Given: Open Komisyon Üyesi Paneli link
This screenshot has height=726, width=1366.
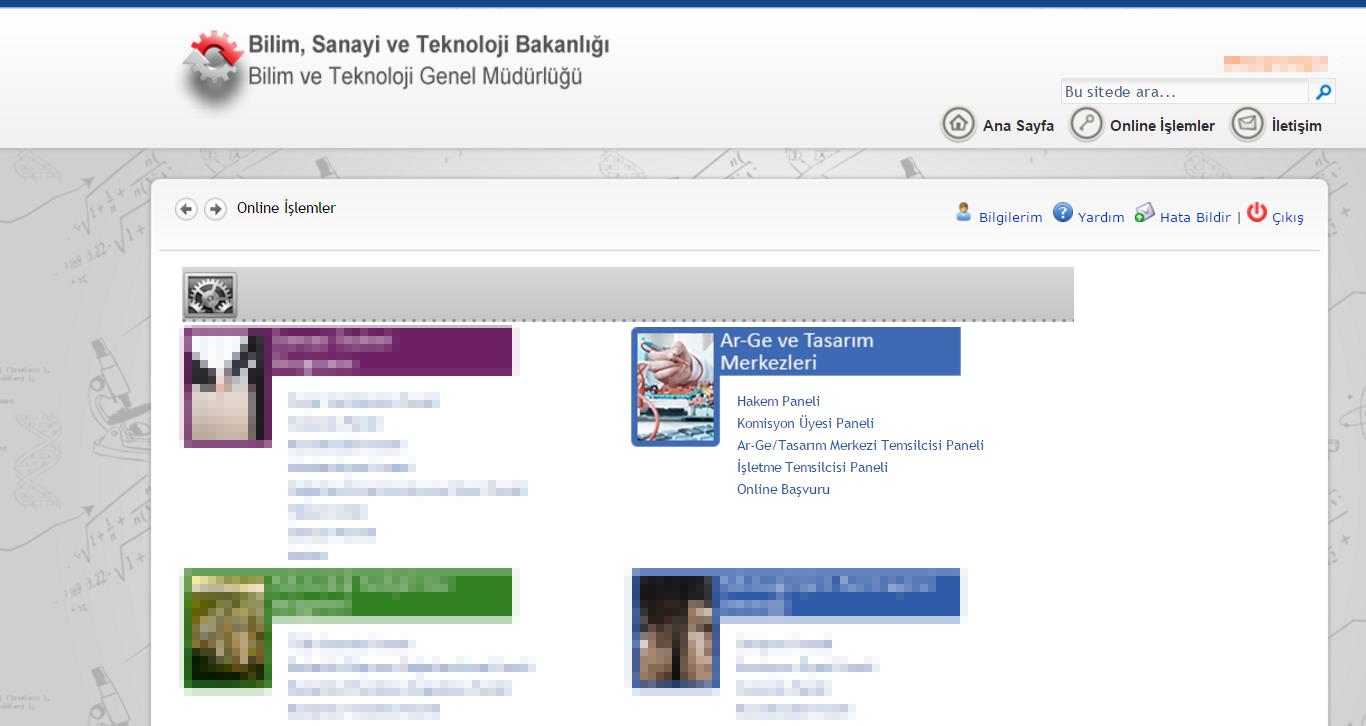Looking at the screenshot, I should 805,423.
